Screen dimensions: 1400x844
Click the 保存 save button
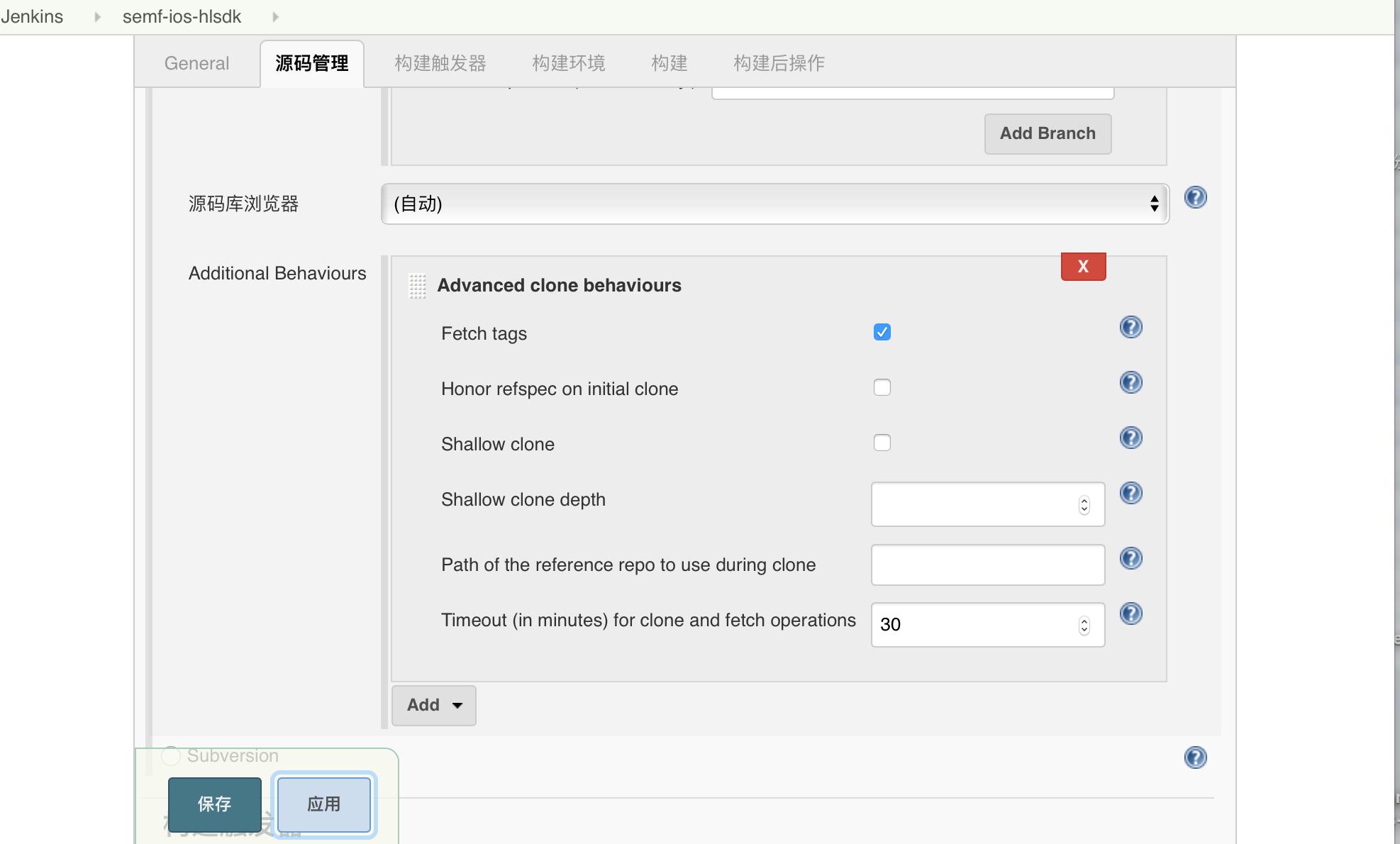point(214,804)
